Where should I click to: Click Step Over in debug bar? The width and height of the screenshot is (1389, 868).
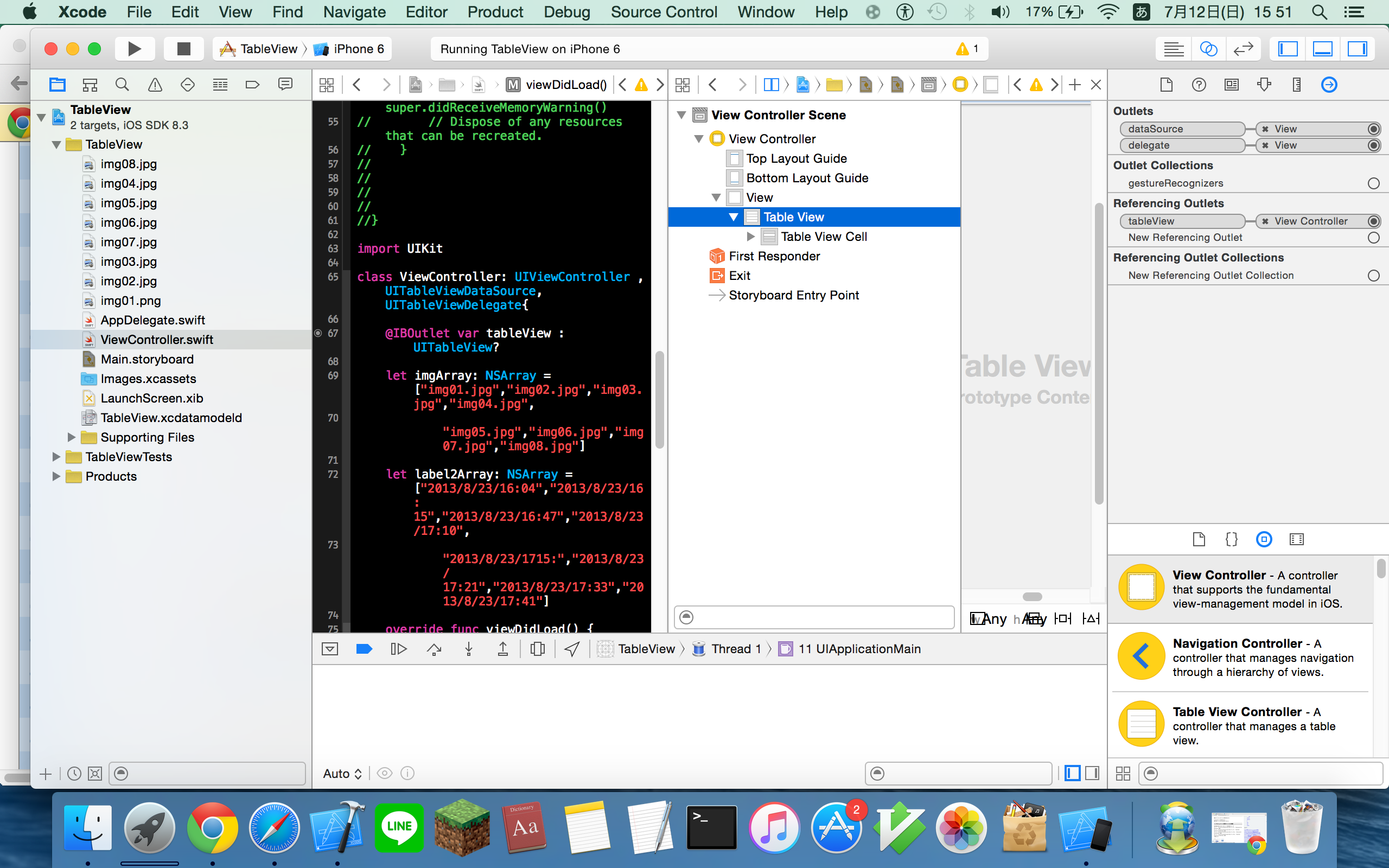(435, 649)
